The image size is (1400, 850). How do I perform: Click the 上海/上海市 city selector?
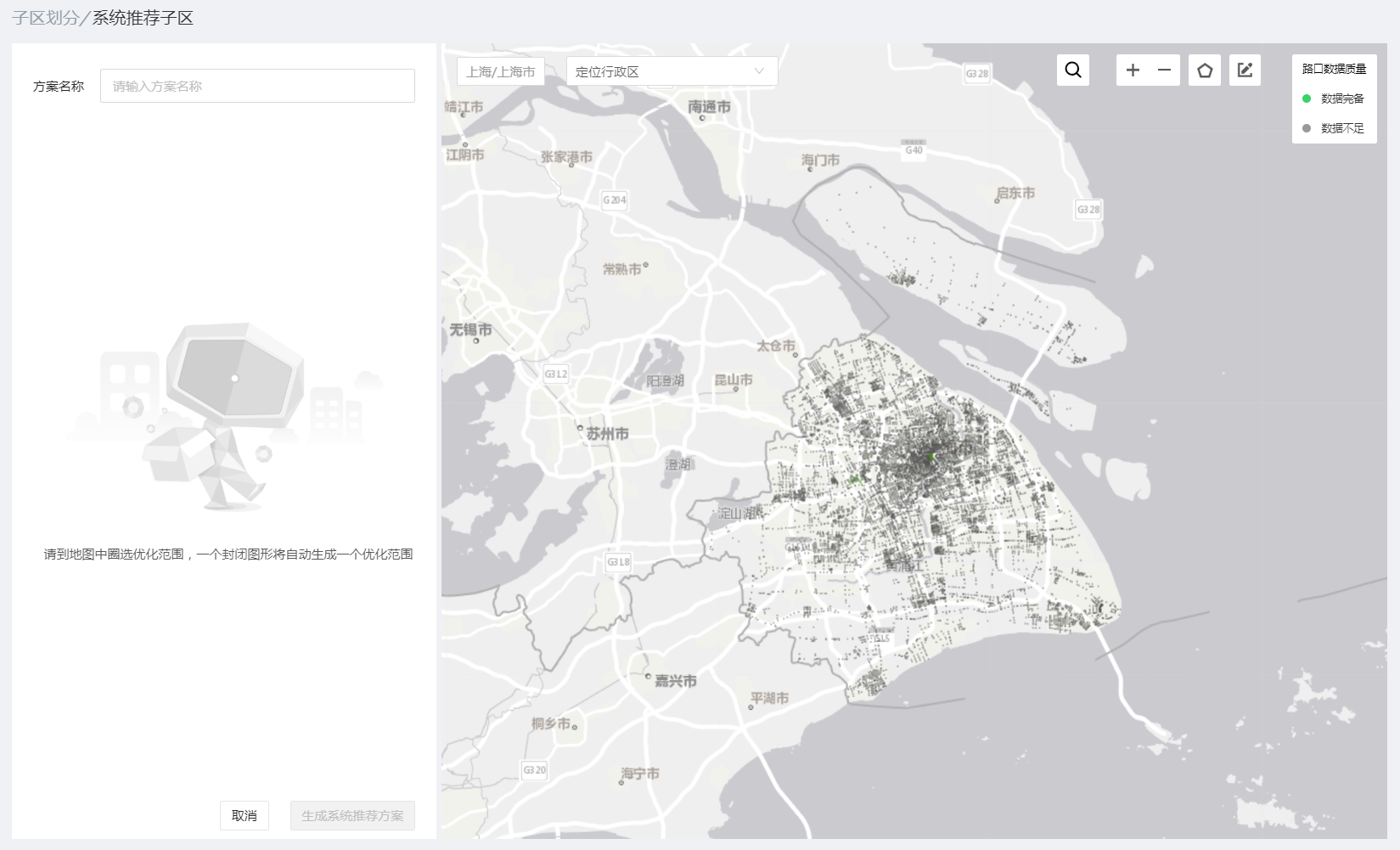click(x=501, y=71)
